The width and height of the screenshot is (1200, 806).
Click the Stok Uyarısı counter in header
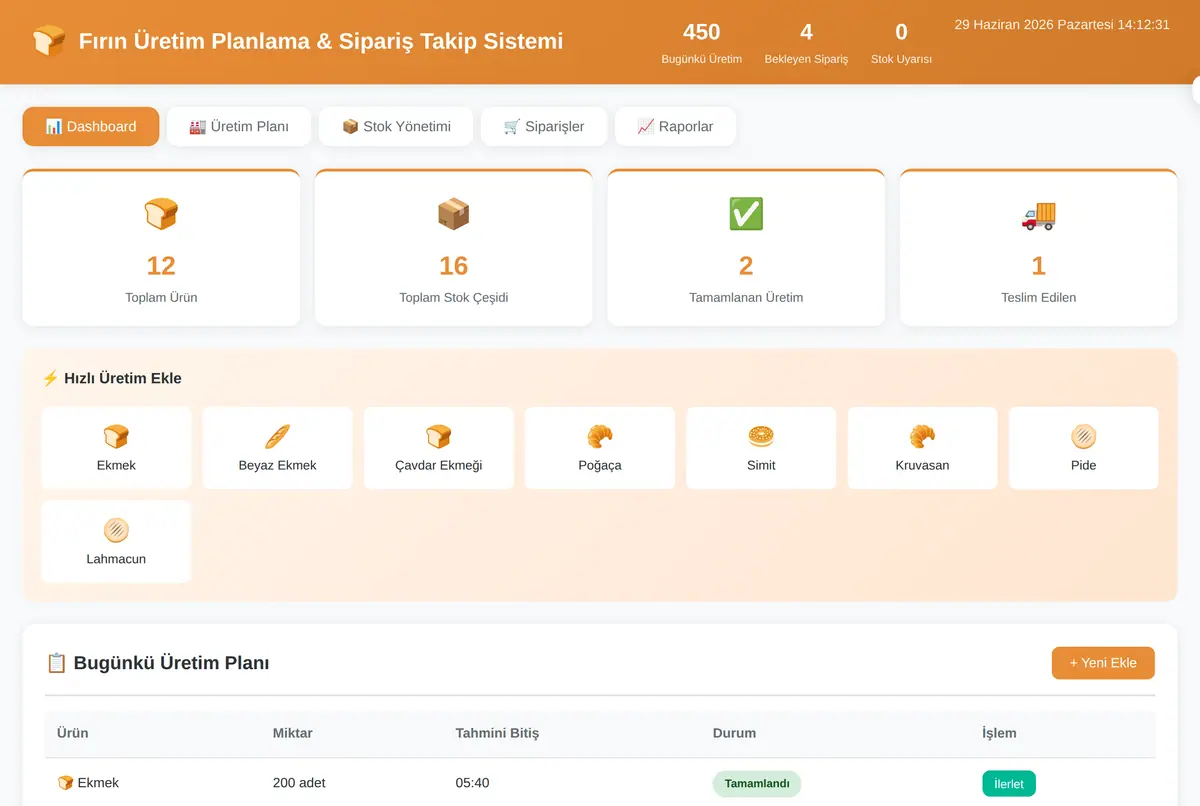pos(901,44)
